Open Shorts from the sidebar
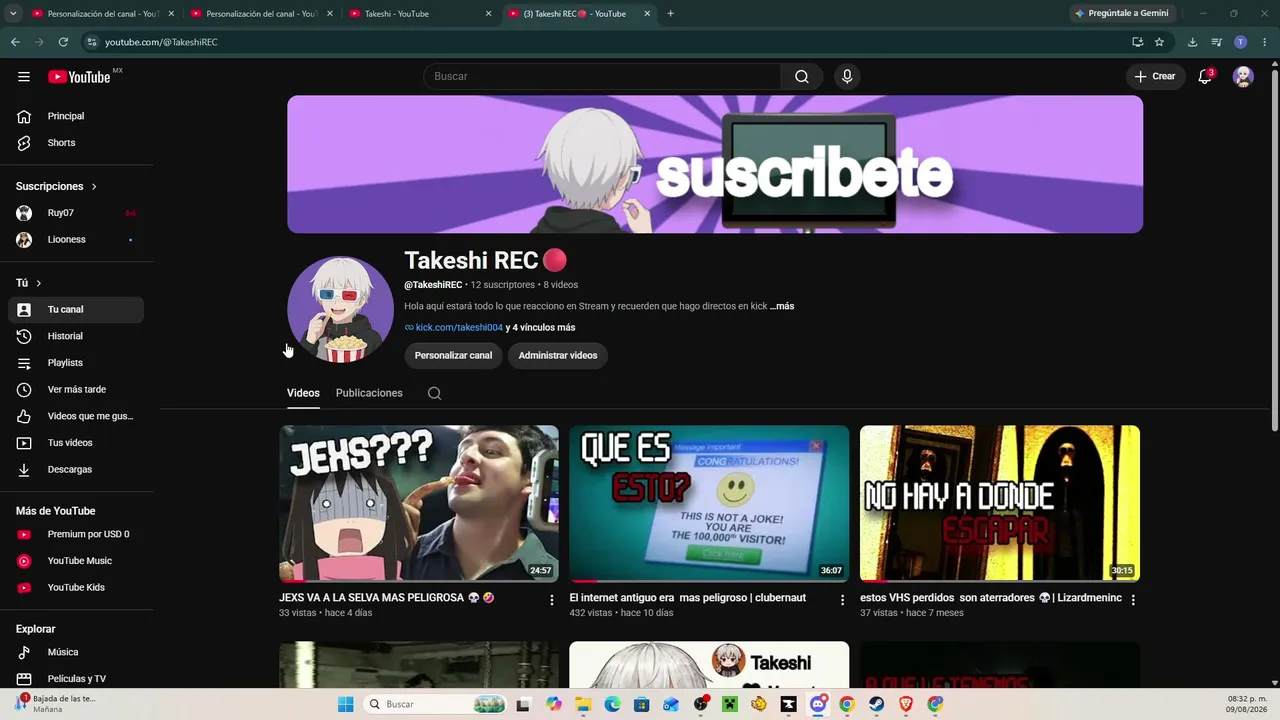The image size is (1280, 720). click(76, 143)
